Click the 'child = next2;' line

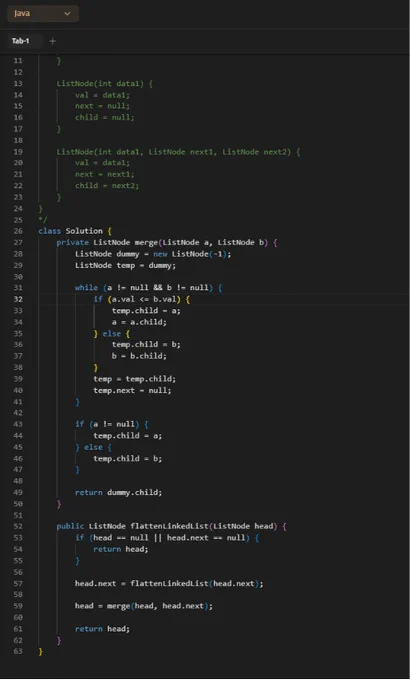coord(107,185)
